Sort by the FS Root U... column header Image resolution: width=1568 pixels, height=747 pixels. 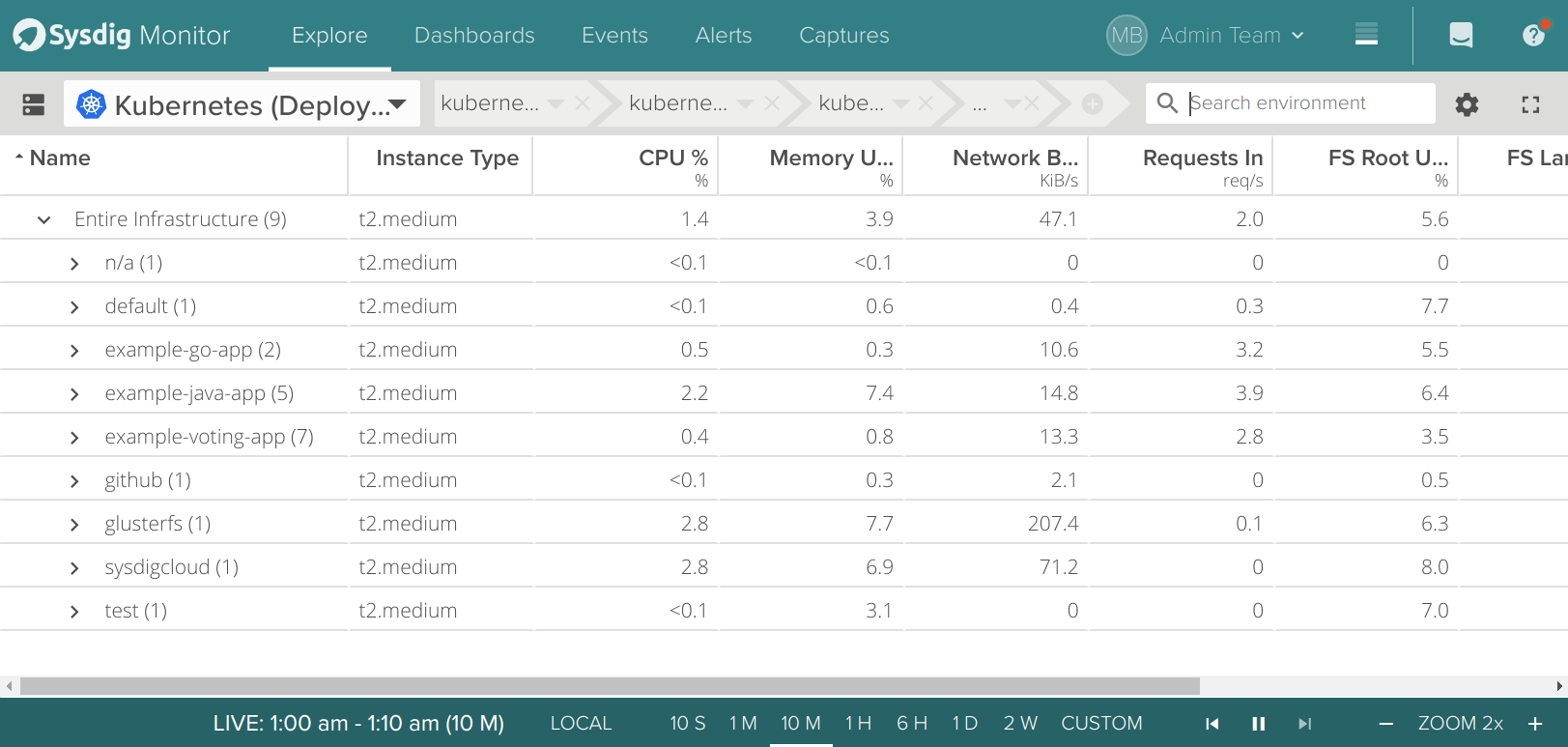[1388, 158]
